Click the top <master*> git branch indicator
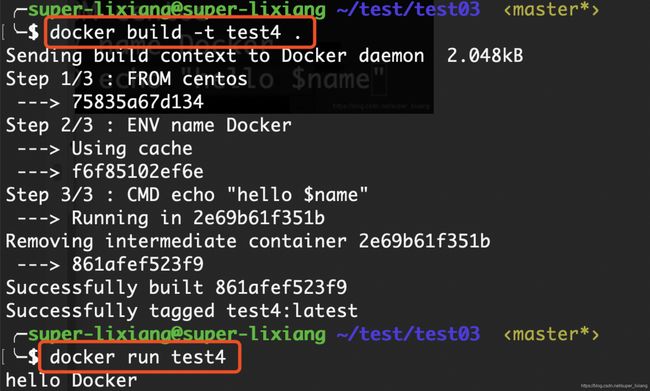The height and width of the screenshot is (391, 650). coord(551,9)
